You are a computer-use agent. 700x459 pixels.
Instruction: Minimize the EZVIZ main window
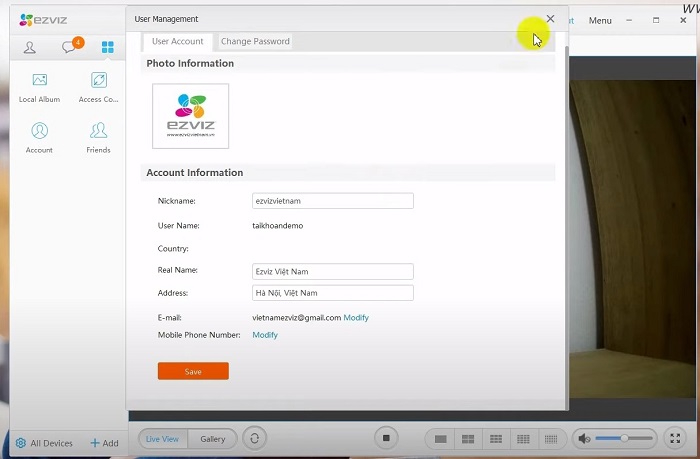[x=629, y=20]
